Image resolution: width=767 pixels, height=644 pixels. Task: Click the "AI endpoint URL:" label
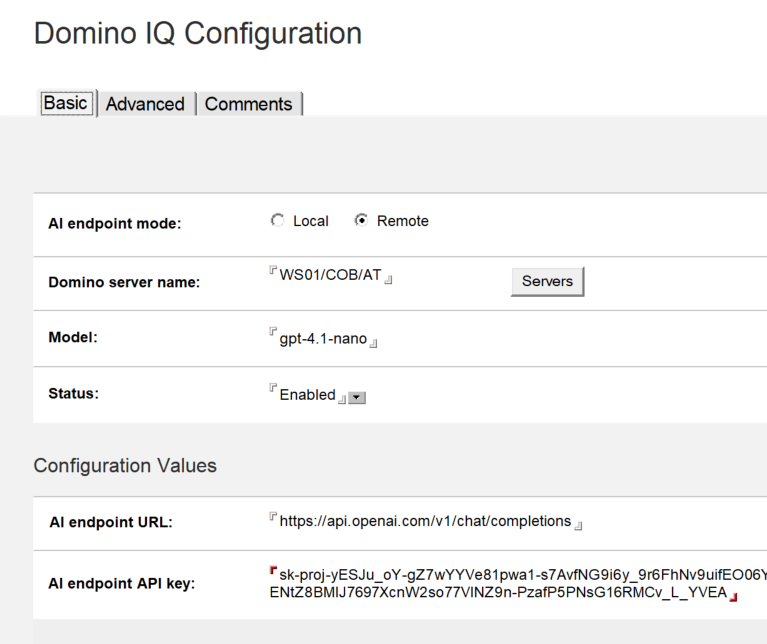pyautogui.click(x=110, y=523)
